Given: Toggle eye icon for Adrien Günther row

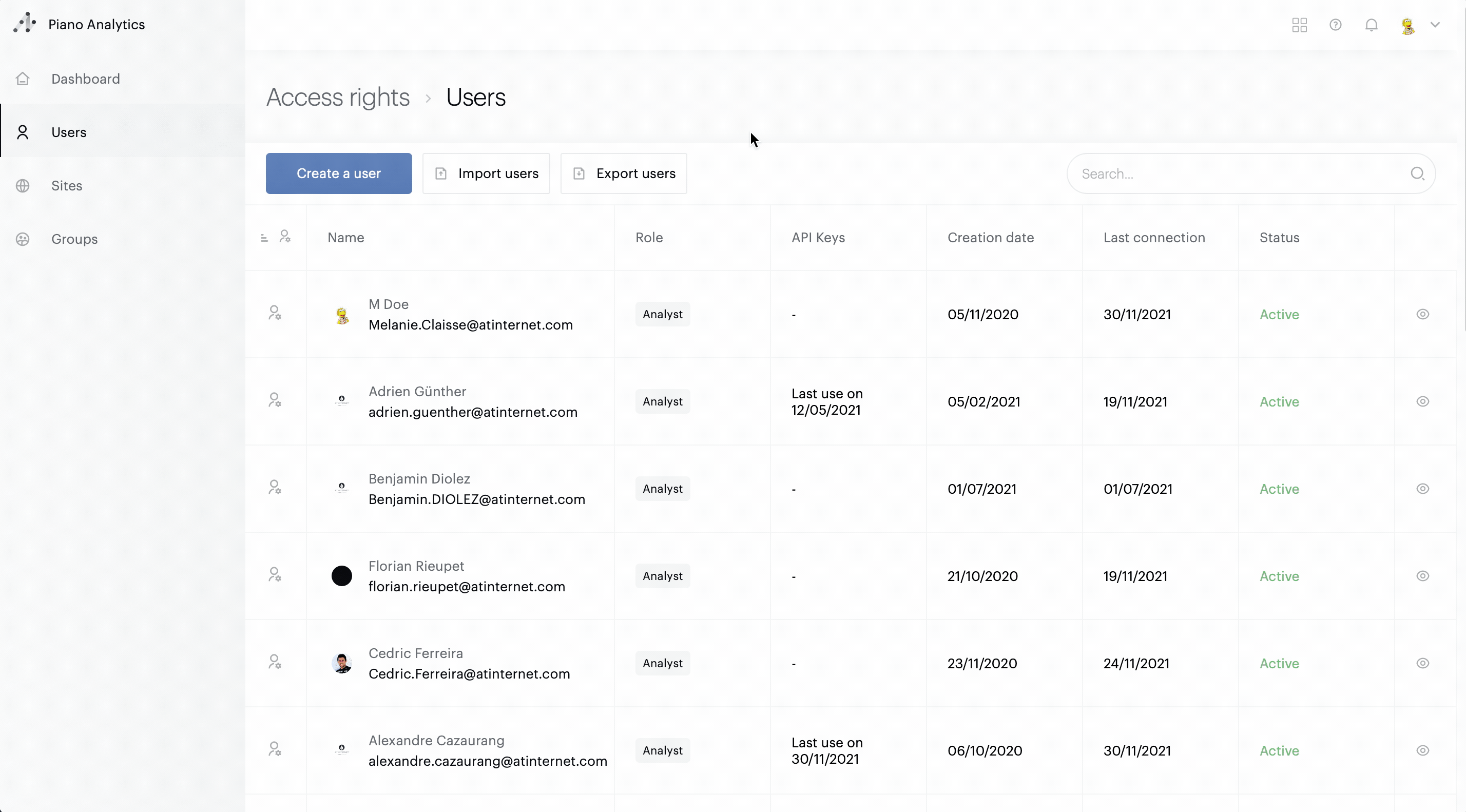Looking at the screenshot, I should click(x=1422, y=402).
